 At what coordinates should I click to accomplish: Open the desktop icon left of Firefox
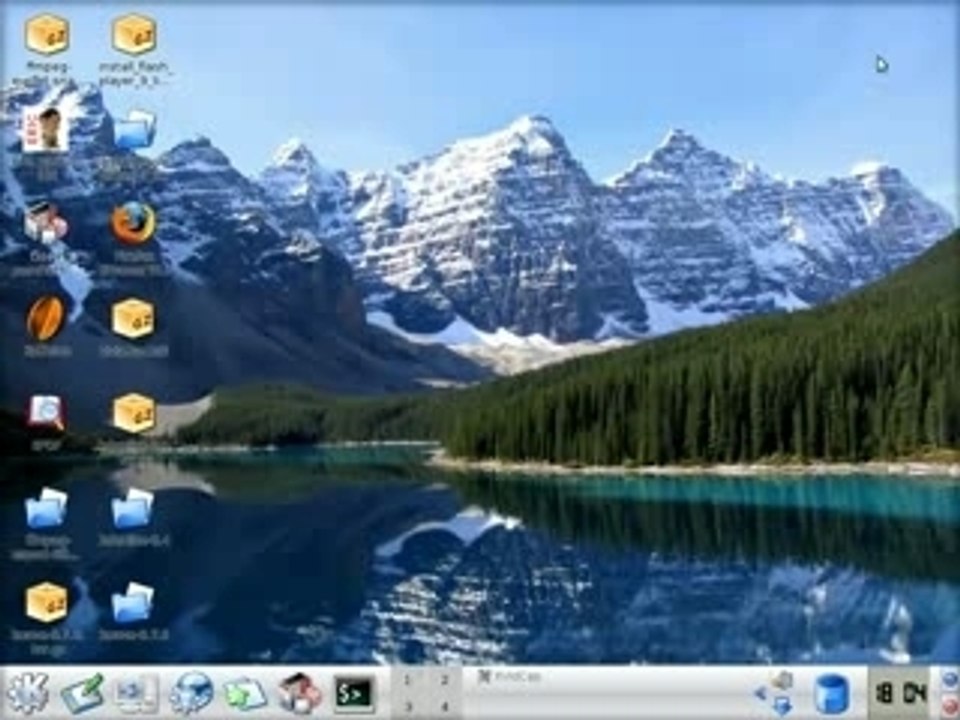tap(45, 223)
